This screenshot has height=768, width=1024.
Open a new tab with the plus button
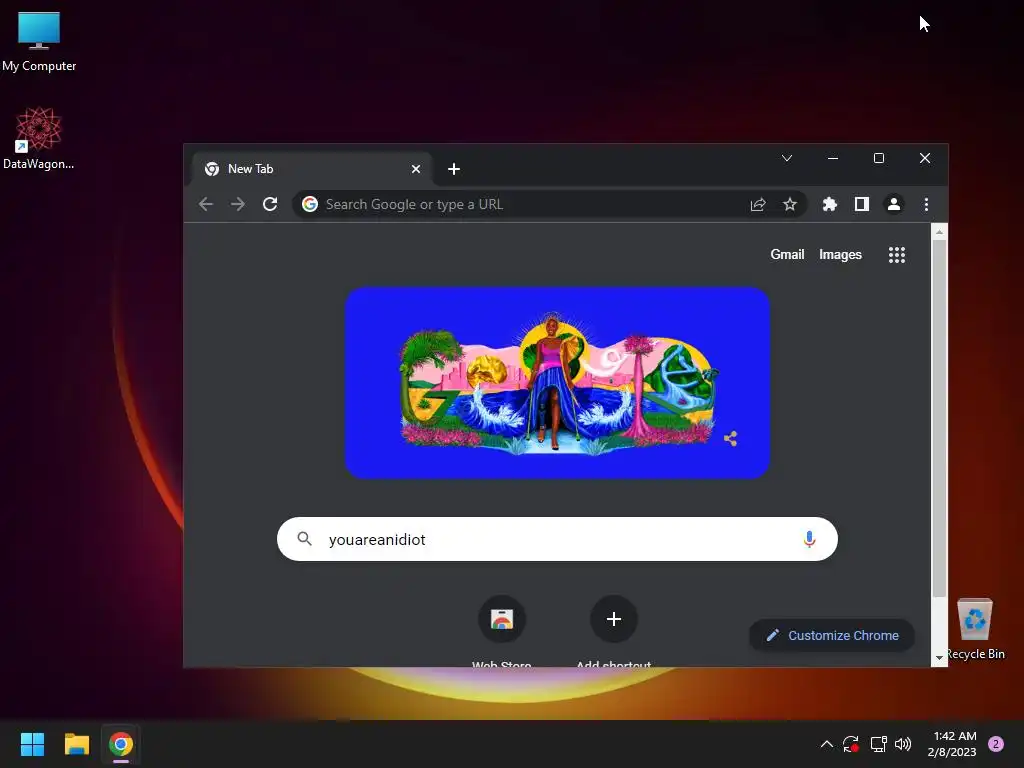(454, 169)
